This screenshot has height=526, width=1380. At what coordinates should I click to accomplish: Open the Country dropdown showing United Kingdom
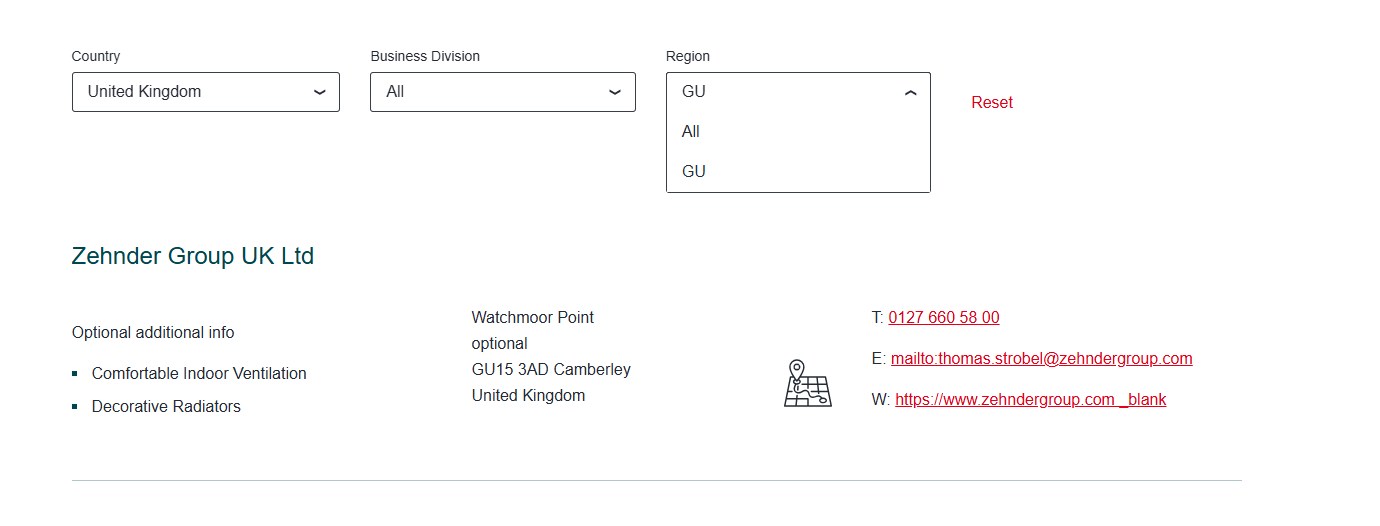click(205, 92)
